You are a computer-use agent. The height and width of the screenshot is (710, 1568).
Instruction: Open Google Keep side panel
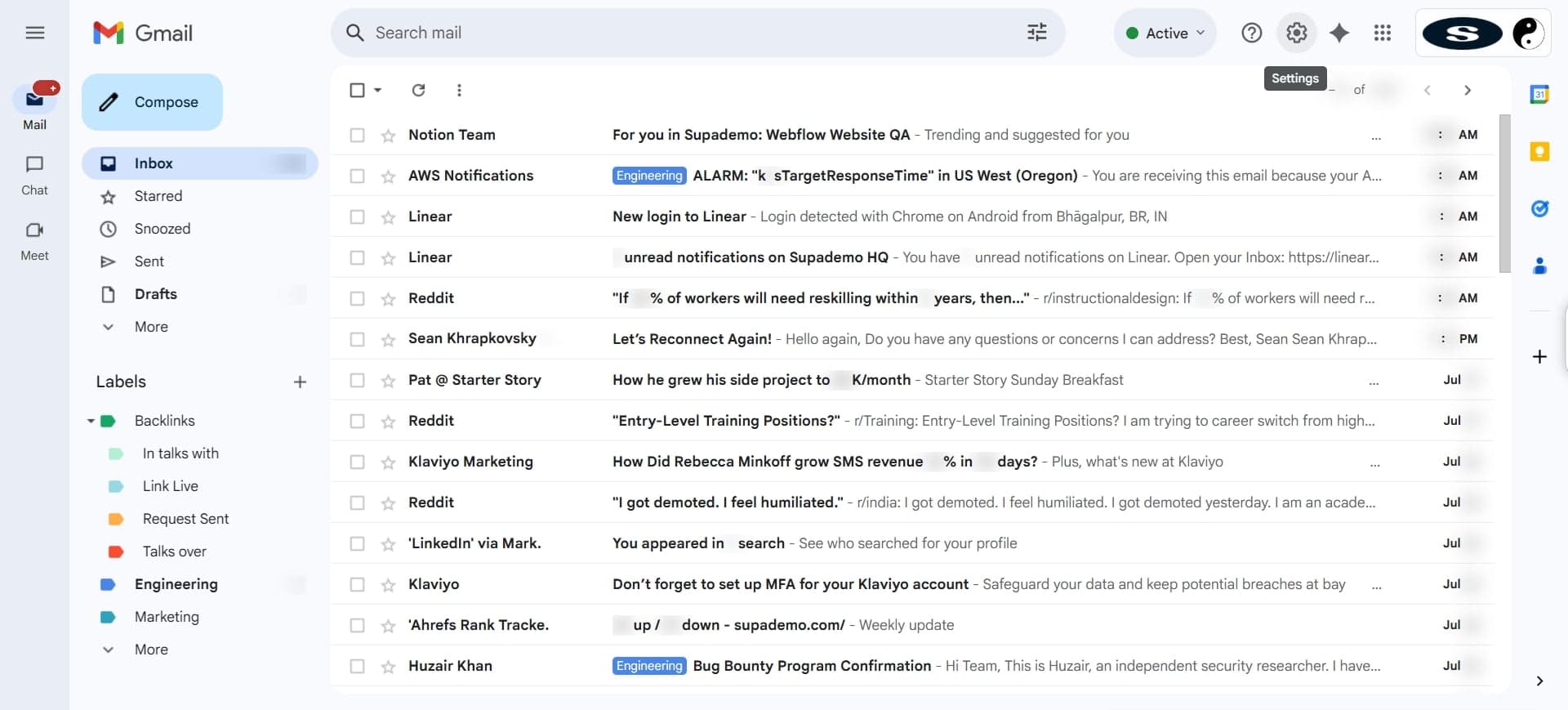(1539, 151)
